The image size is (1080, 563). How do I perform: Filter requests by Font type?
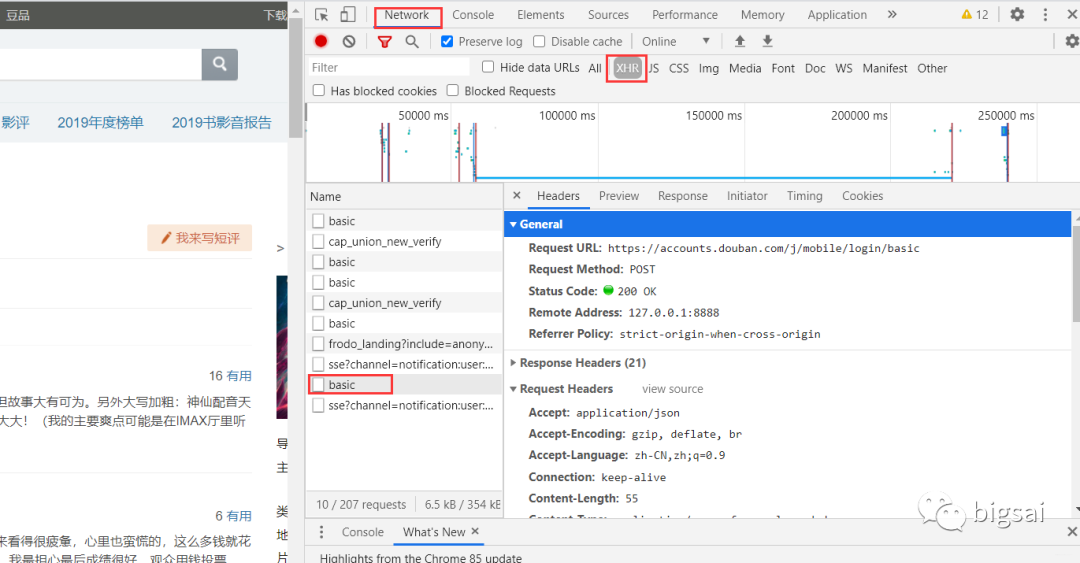point(783,68)
